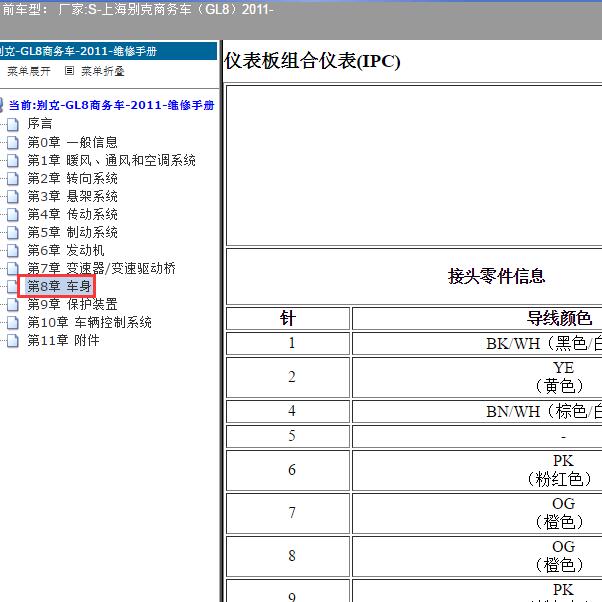Select 第11章 附件 chapter

pos(63,340)
